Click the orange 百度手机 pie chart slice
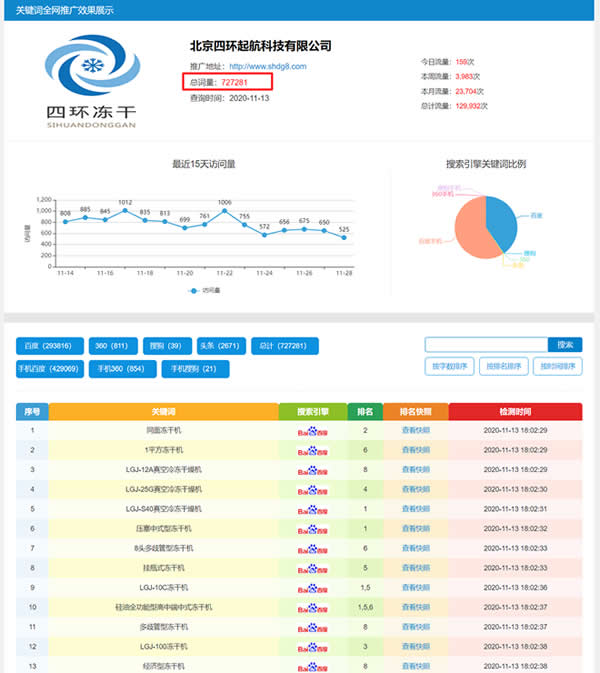This screenshot has width=600, height=673. (472, 232)
